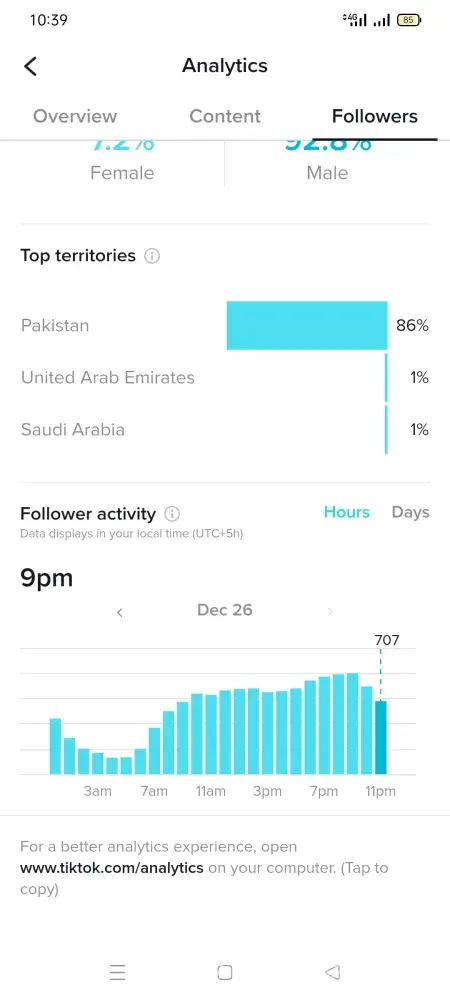Tap the Android recent apps menu icon

pyautogui.click(x=117, y=972)
